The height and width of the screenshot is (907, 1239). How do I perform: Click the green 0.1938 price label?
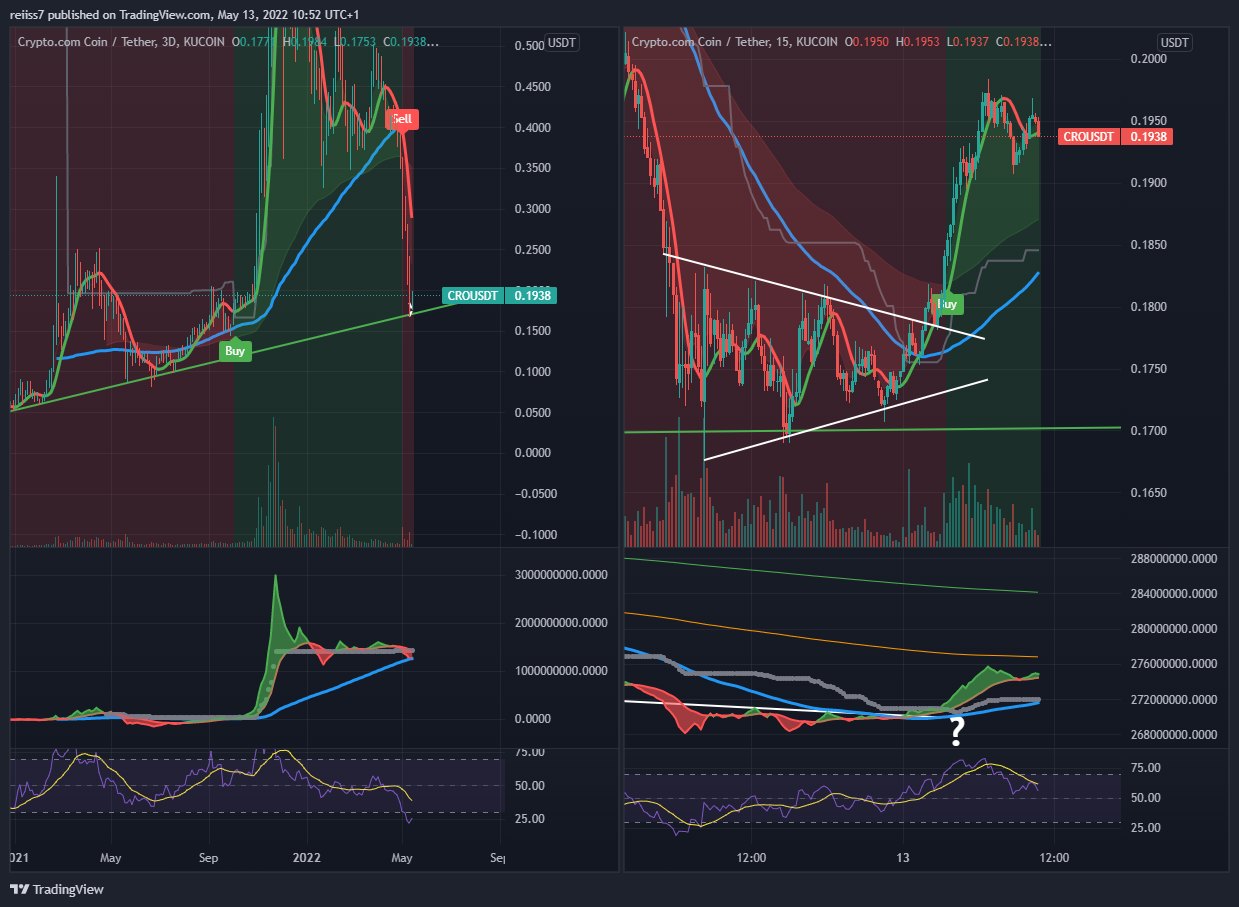pos(533,295)
